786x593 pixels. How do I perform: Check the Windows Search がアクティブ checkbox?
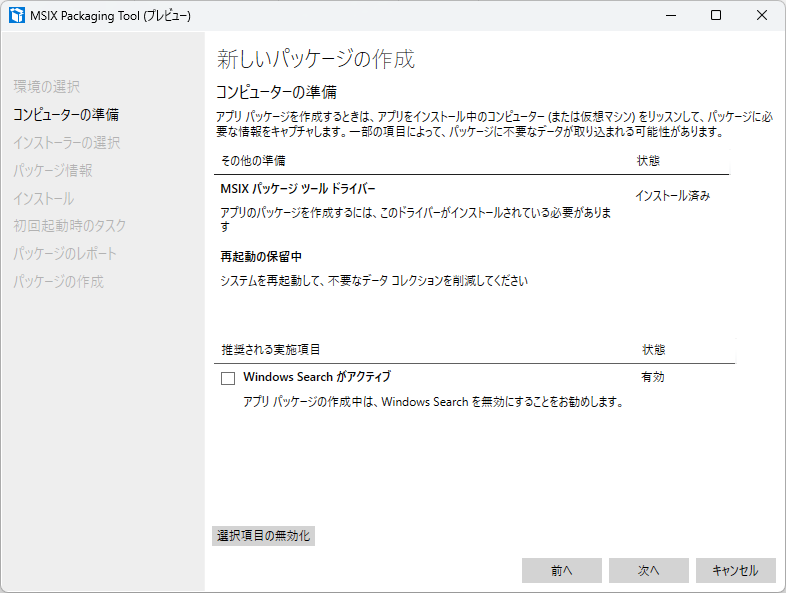pyautogui.click(x=228, y=378)
